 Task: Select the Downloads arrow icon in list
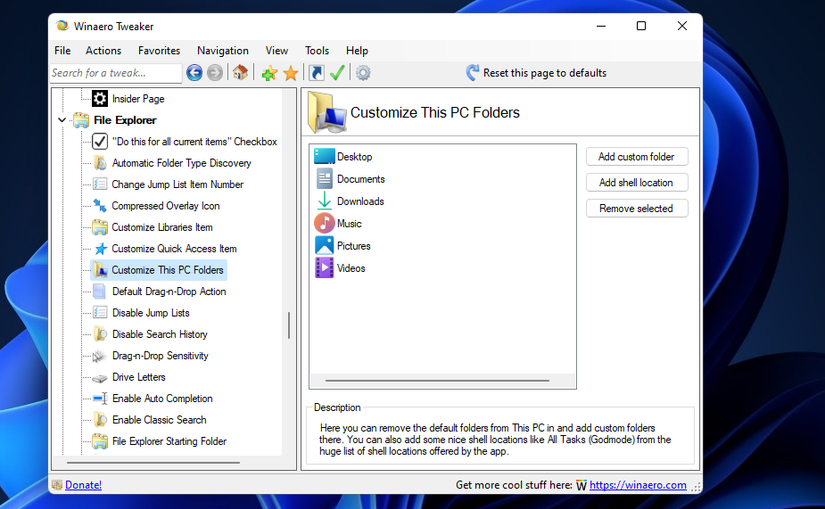(324, 201)
